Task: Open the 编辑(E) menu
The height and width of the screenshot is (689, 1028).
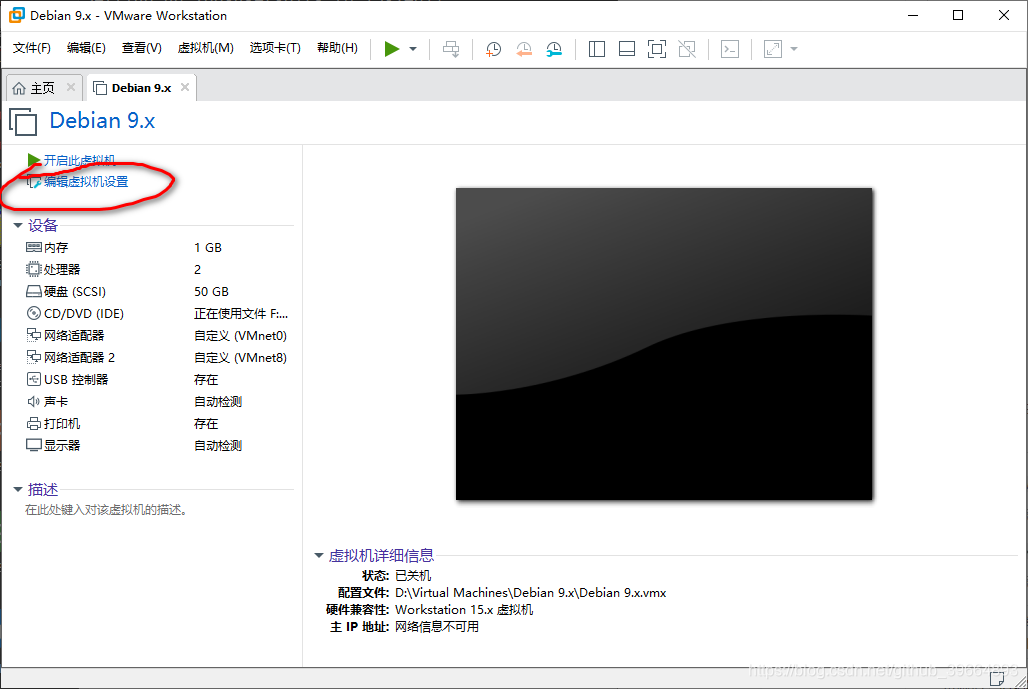Action: (86, 48)
